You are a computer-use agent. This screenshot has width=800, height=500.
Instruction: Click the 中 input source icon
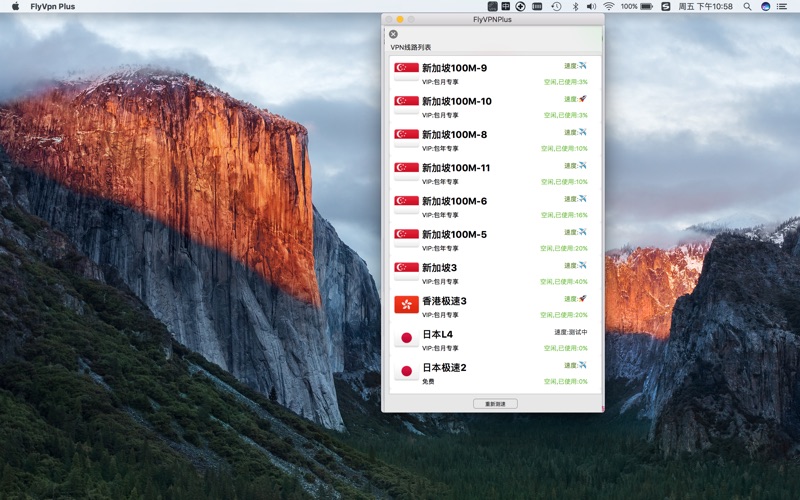[506, 7]
